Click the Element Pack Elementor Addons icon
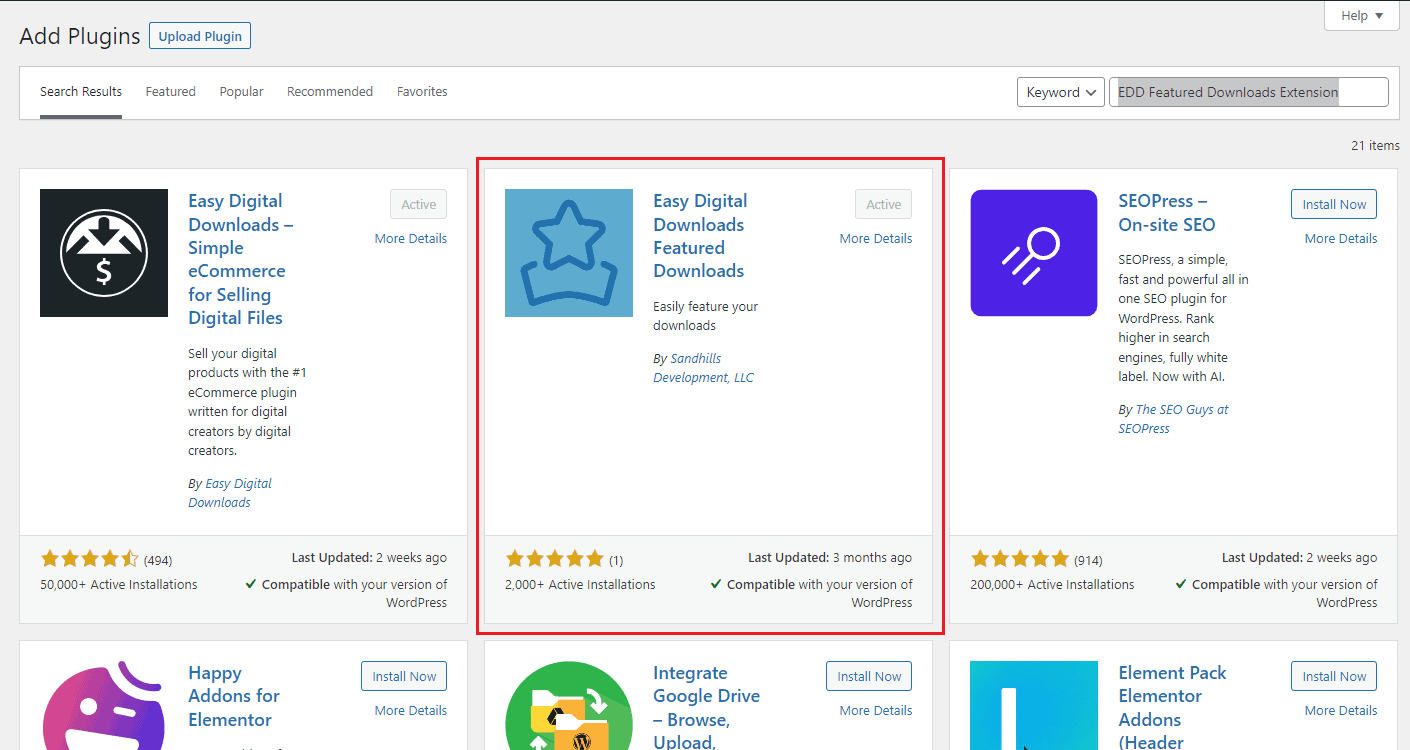This screenshot has width=1410, height=750. click(x=1034, y=705)
